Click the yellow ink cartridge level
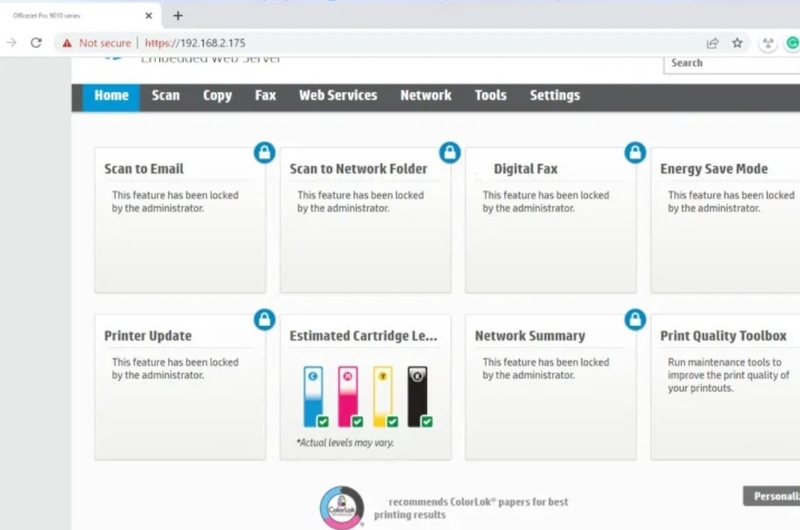Viewport: 800px width, 530px height. [x=383, y=396]
